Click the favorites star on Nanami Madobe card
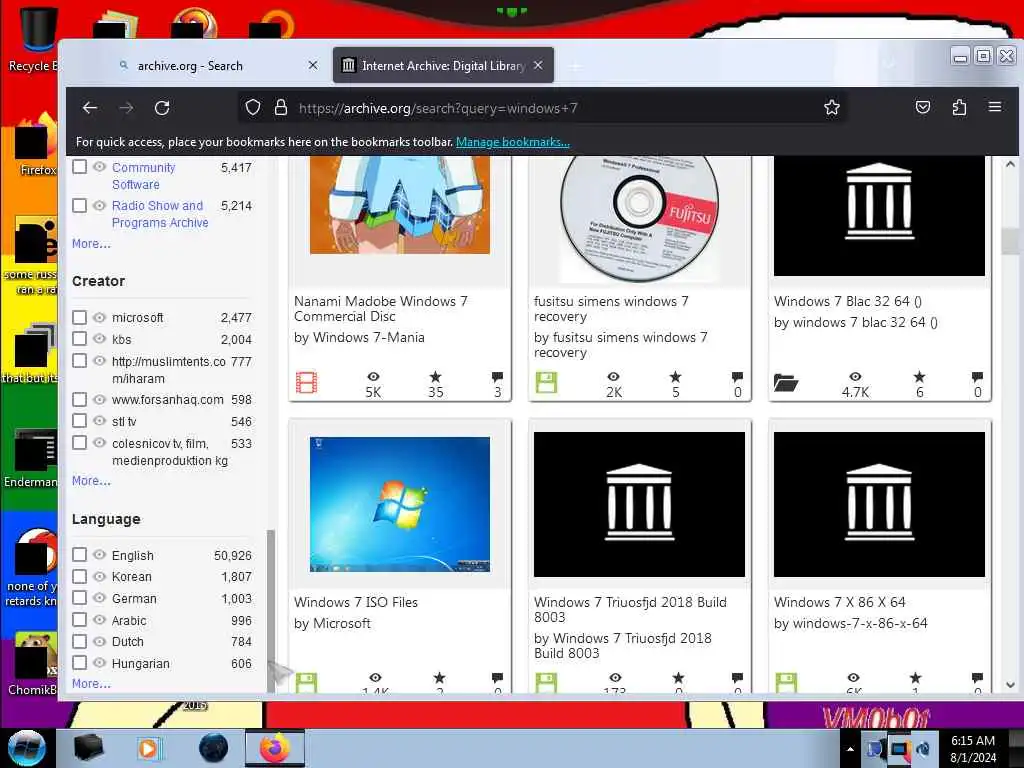Image resolution: width=1024 pixels, height=768 pixels. (x=436, y=377)
